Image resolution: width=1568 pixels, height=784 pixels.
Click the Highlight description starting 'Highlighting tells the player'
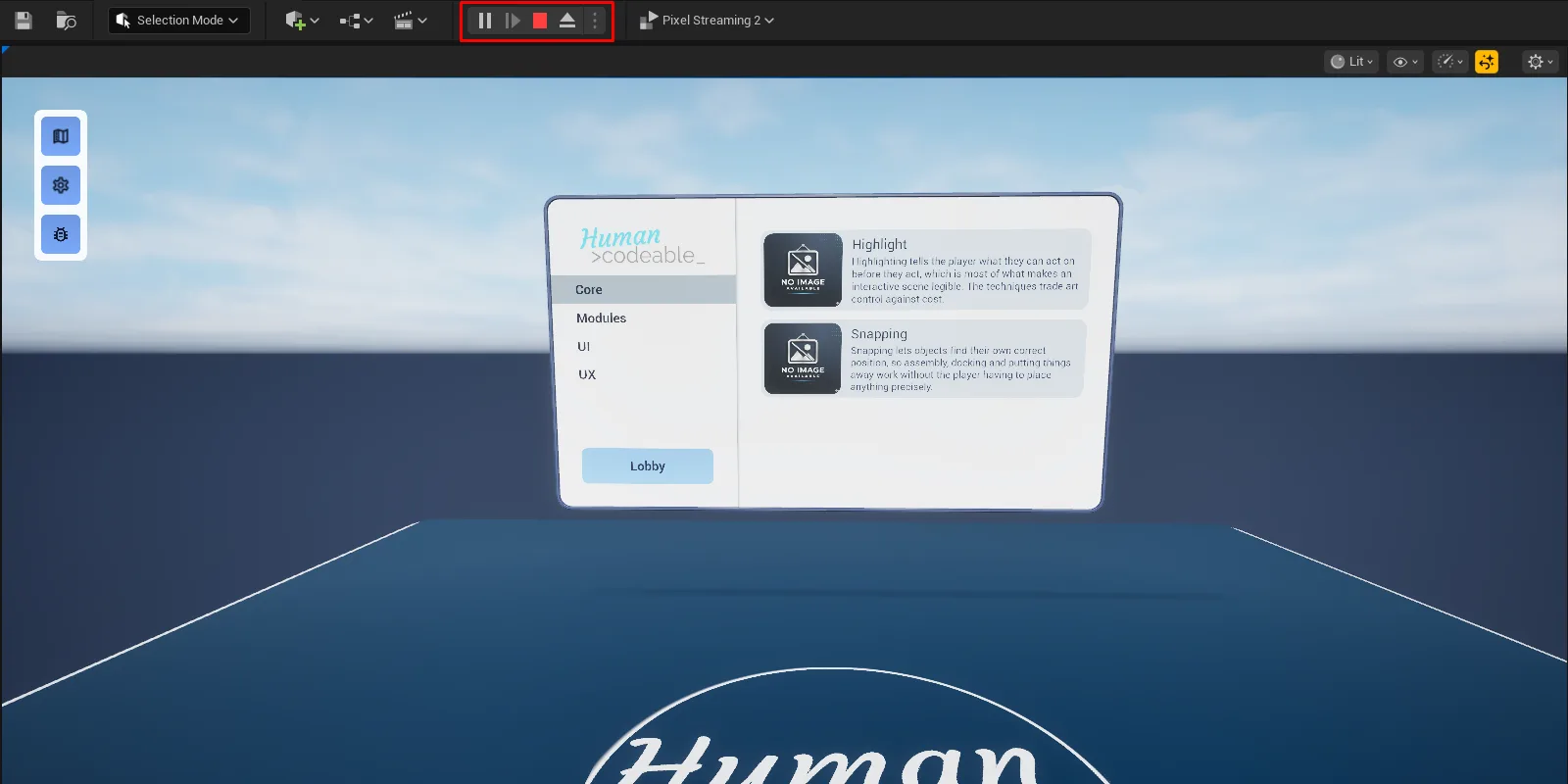[x=964, y=280]
